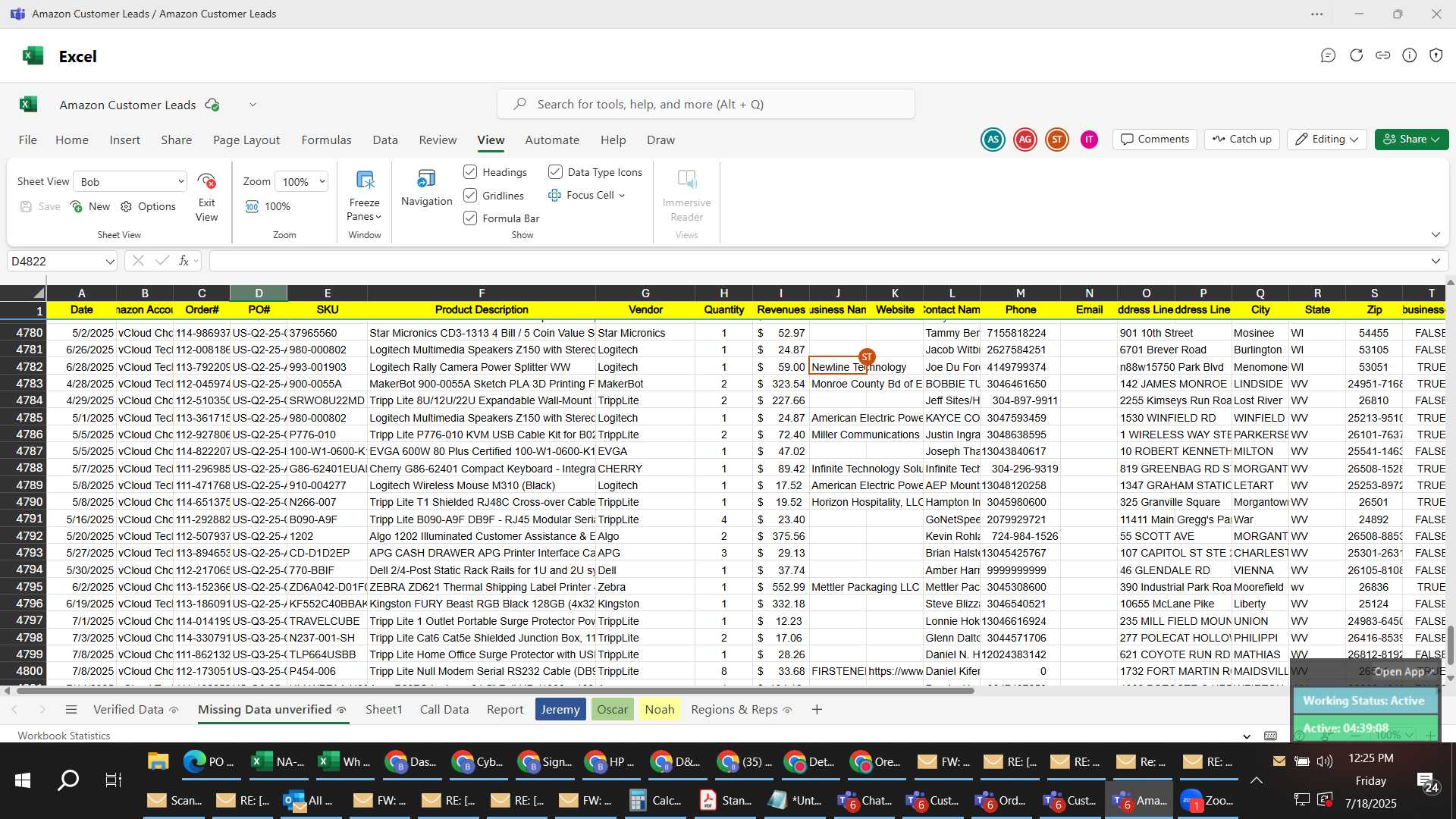The width and height of the screenshot is (1456, 819).
Task: Expand the Editing mode dropdown
Action: (1354, 140)
